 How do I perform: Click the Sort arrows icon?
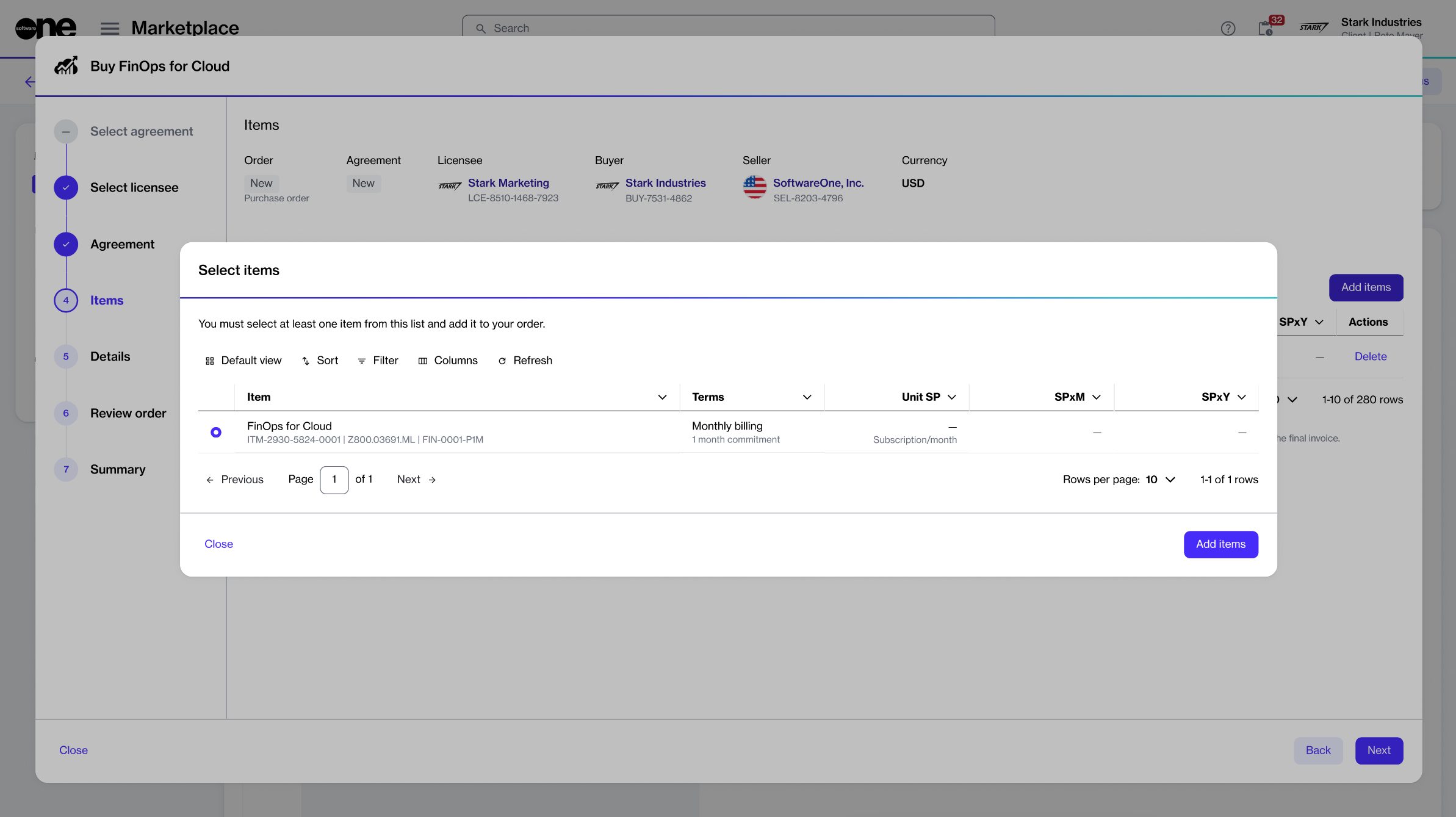[x=306, y=361]
